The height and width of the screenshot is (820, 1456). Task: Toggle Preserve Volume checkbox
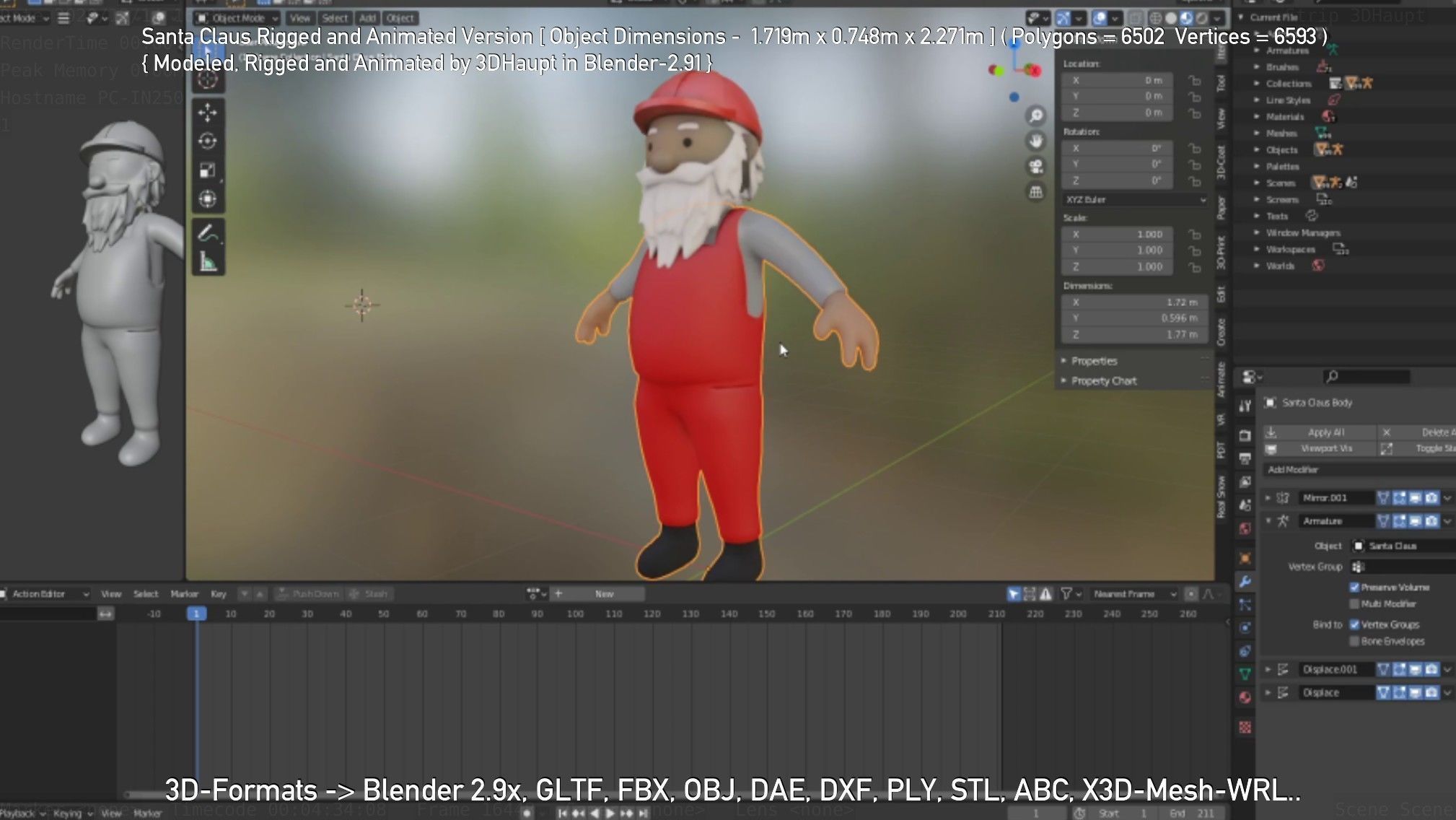click(1354, 587)
